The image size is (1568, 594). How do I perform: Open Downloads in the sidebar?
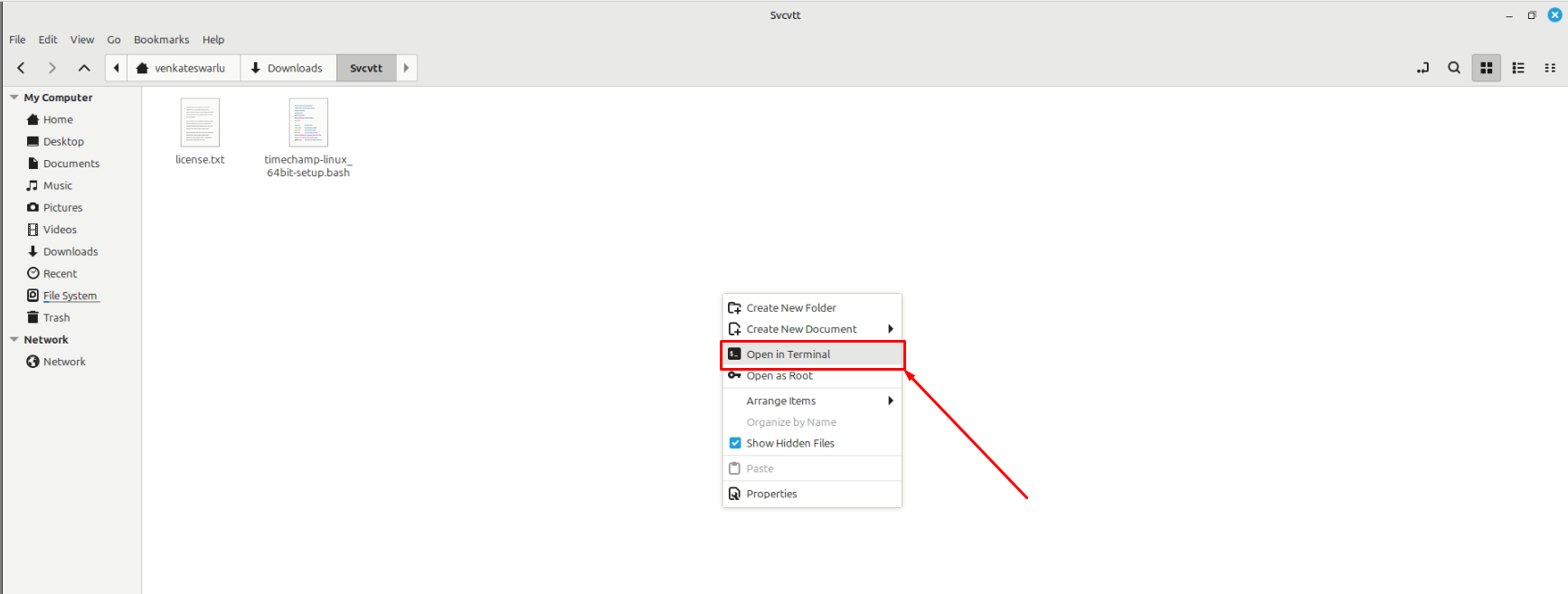pos(71,251)
